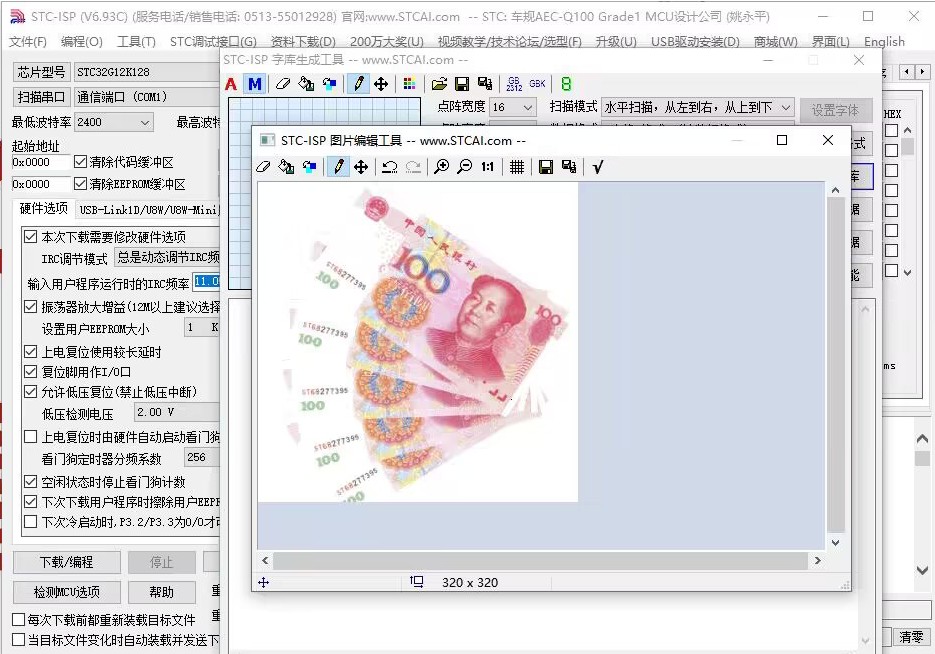Save the picture in the image editor
Screen dimensions: 935x654
[546, 167]
